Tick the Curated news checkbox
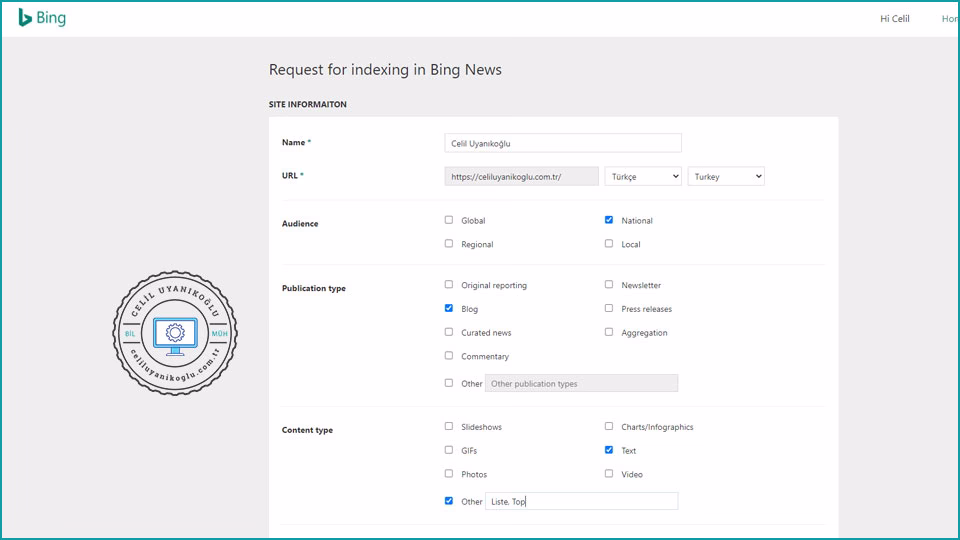Image resolution: width=960 pixels, height=540 pixels. click(449, 332)
